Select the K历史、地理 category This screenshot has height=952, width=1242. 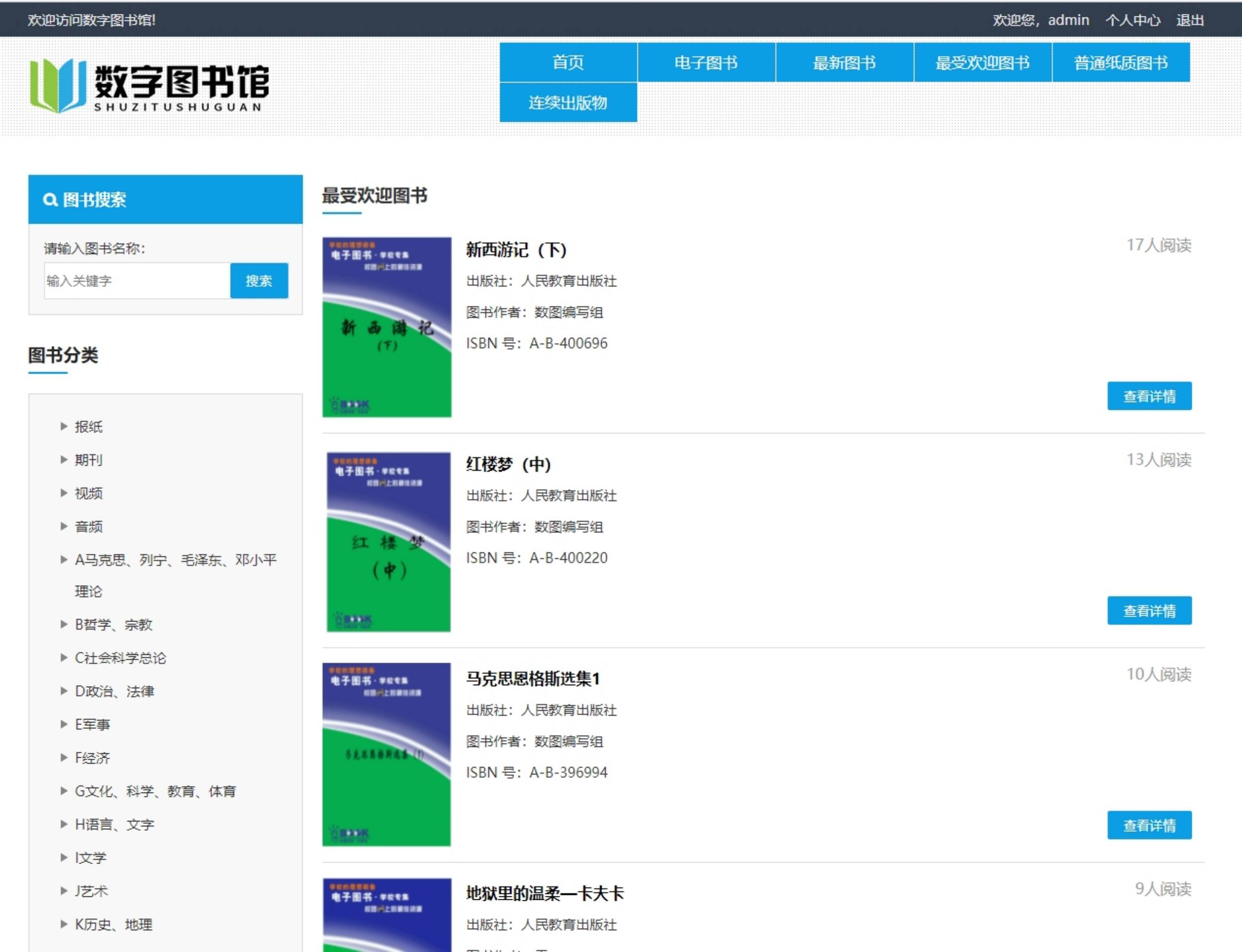tap(113, 924)
